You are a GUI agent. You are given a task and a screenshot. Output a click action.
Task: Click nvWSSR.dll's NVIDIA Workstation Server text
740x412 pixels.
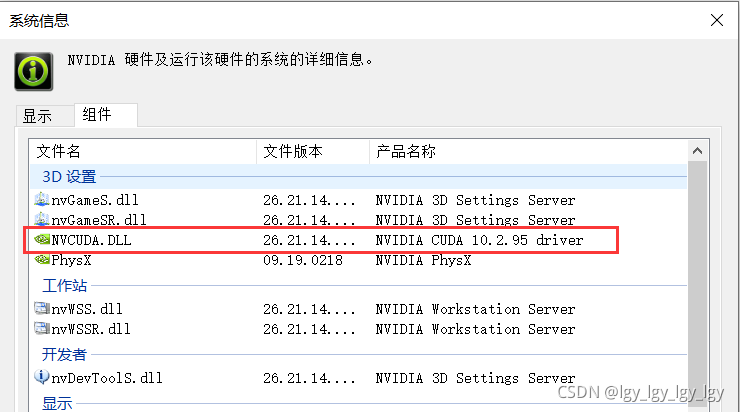[475, 329]
